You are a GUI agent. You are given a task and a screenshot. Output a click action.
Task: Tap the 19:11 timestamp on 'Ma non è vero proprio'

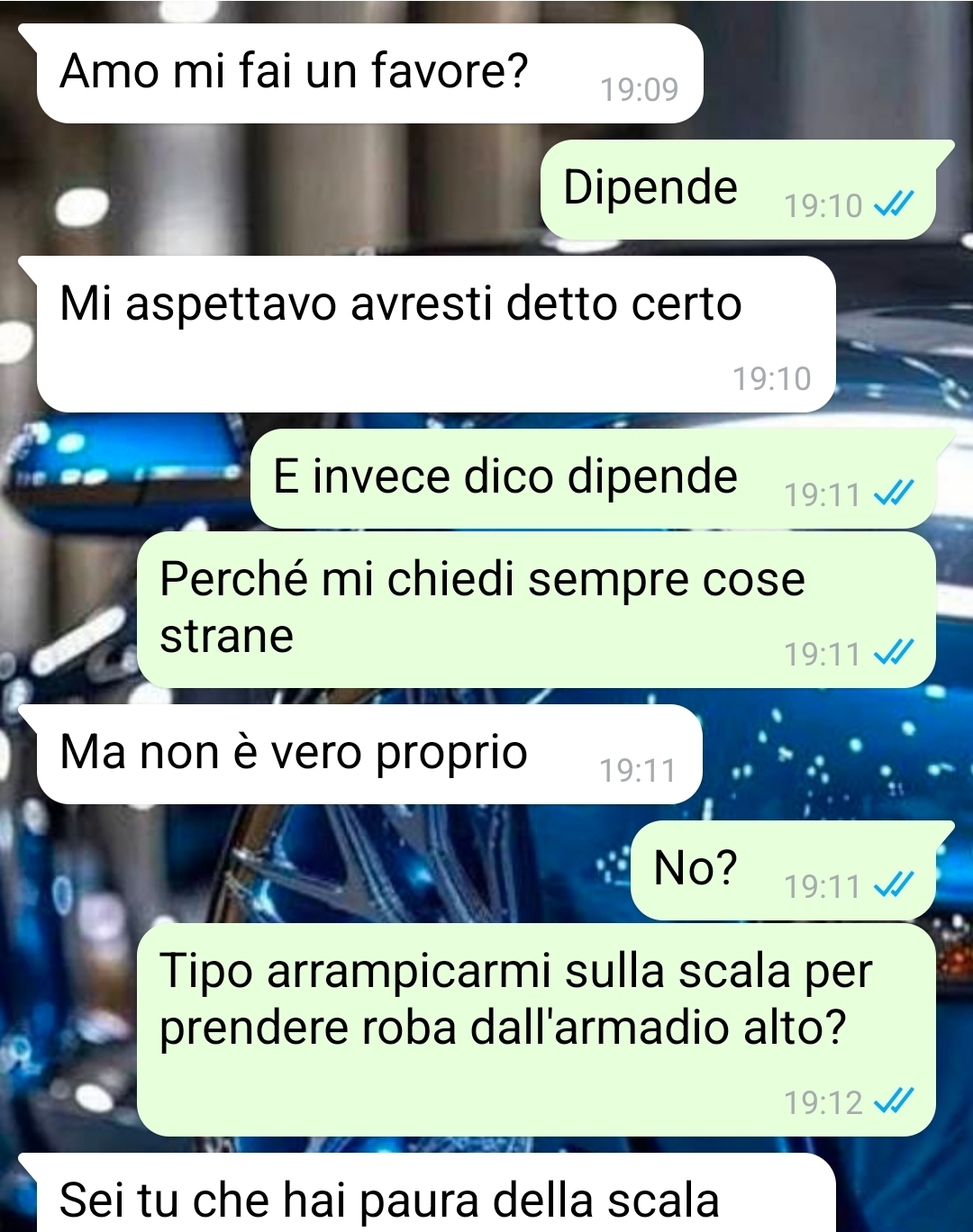tap(638, 770)
